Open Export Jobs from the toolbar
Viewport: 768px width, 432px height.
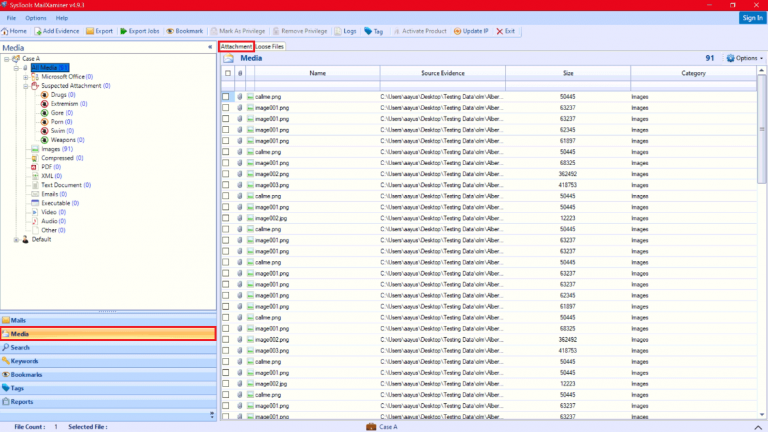click(140, 31)
